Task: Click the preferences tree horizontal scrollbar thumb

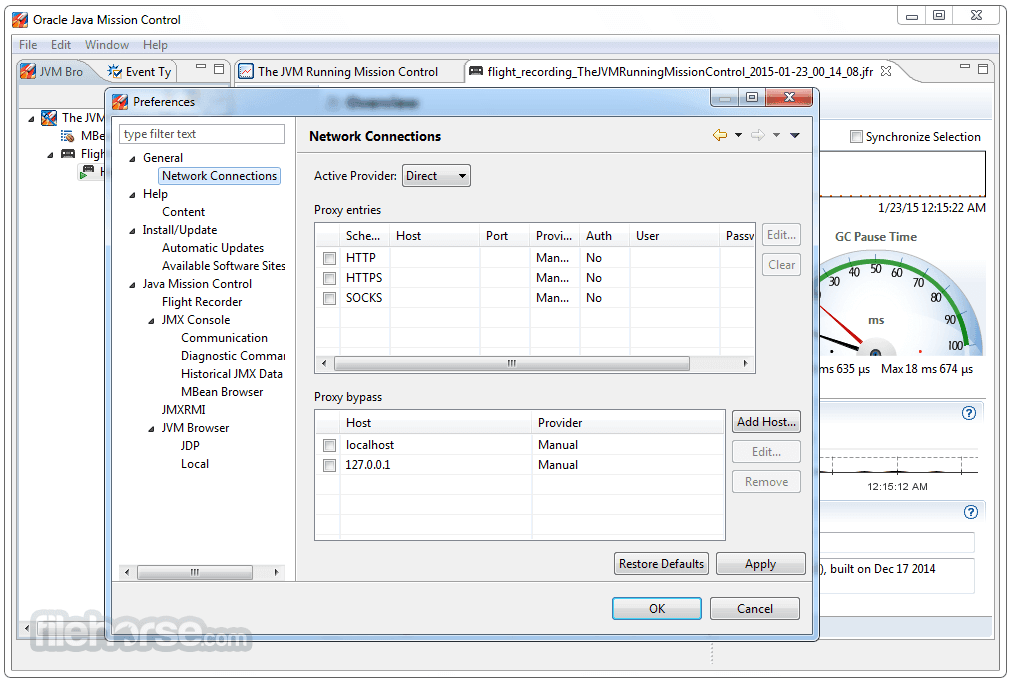Action: [x=195, y=572]
